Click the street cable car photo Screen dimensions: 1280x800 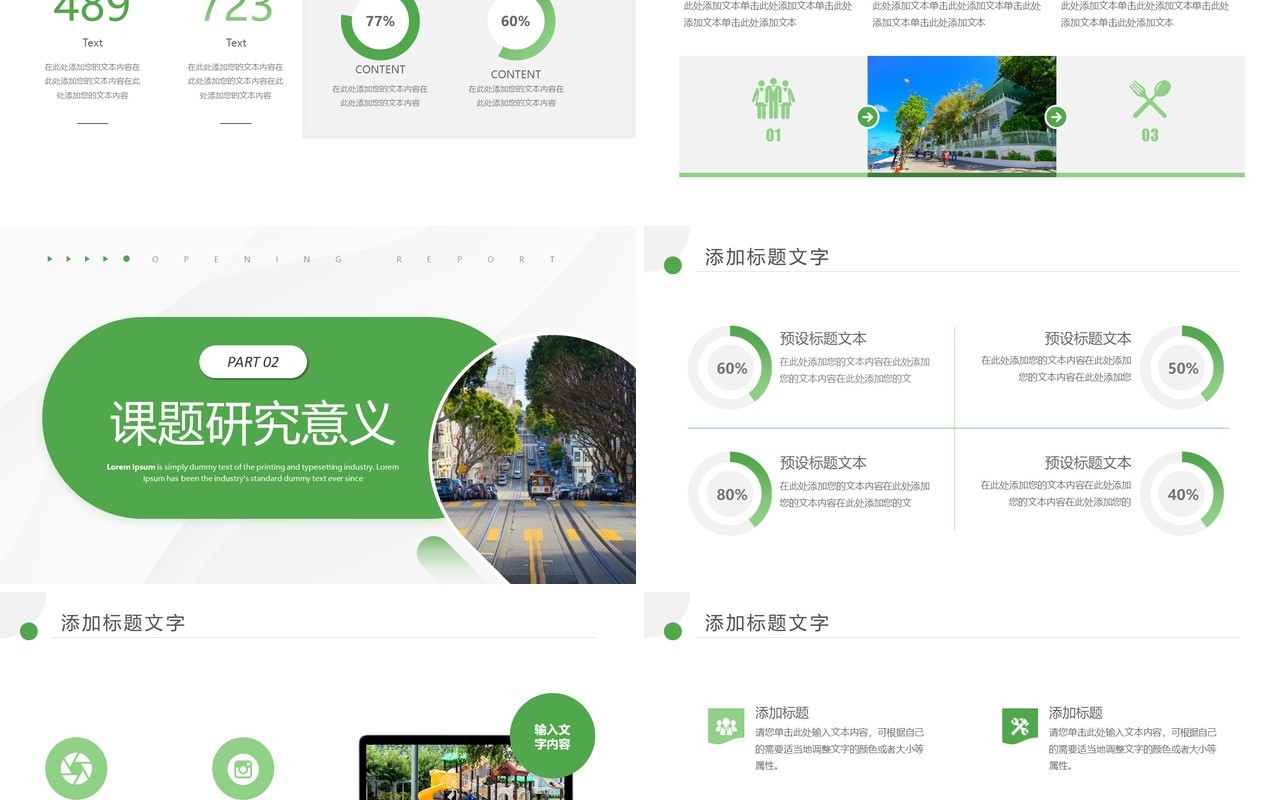534,460
